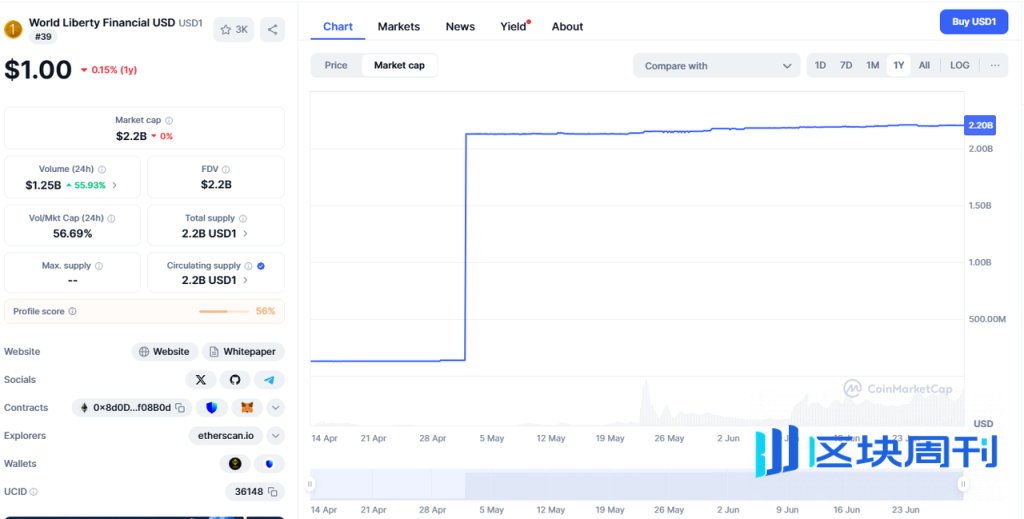Click the USD1 coin logo
Image resolution: width=1024 pixels, height=519 pixels.
point(13,29)
